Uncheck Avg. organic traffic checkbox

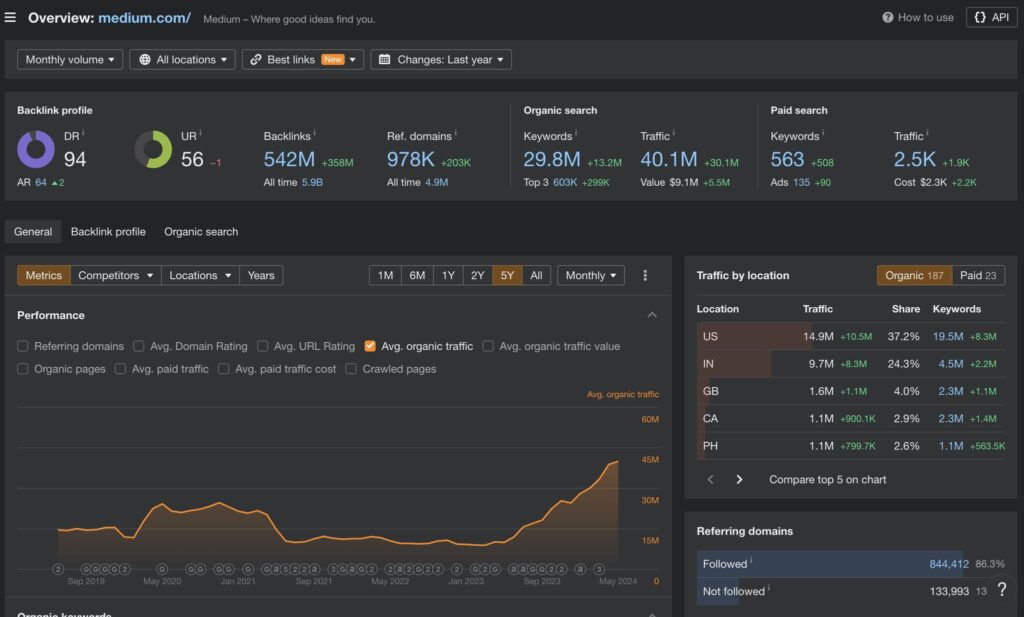coord(370,346)
